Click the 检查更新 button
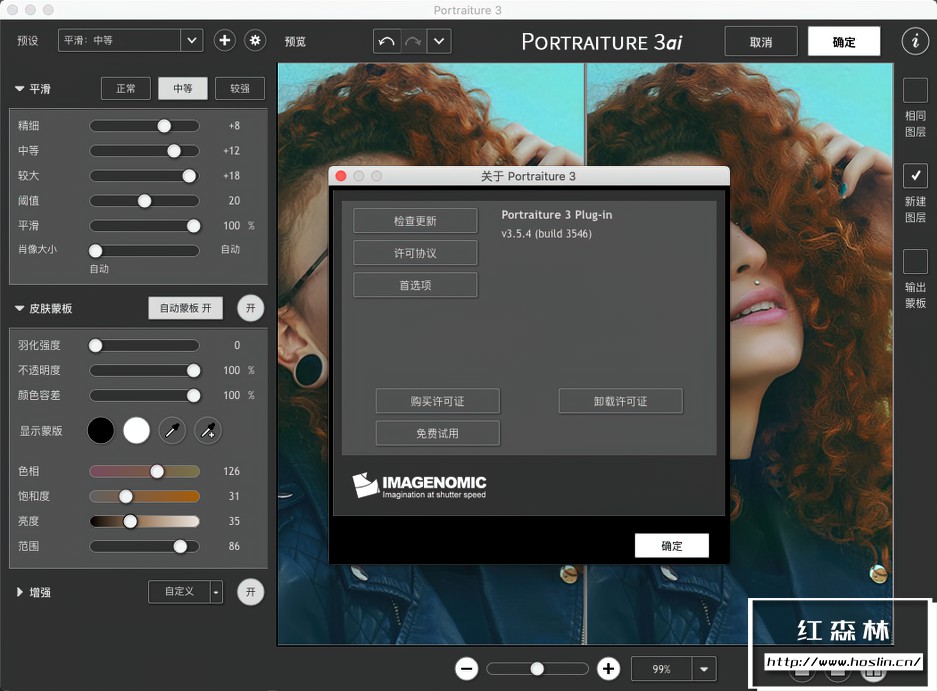The width and height of the screenshot is (937, 691). [415, 221]
